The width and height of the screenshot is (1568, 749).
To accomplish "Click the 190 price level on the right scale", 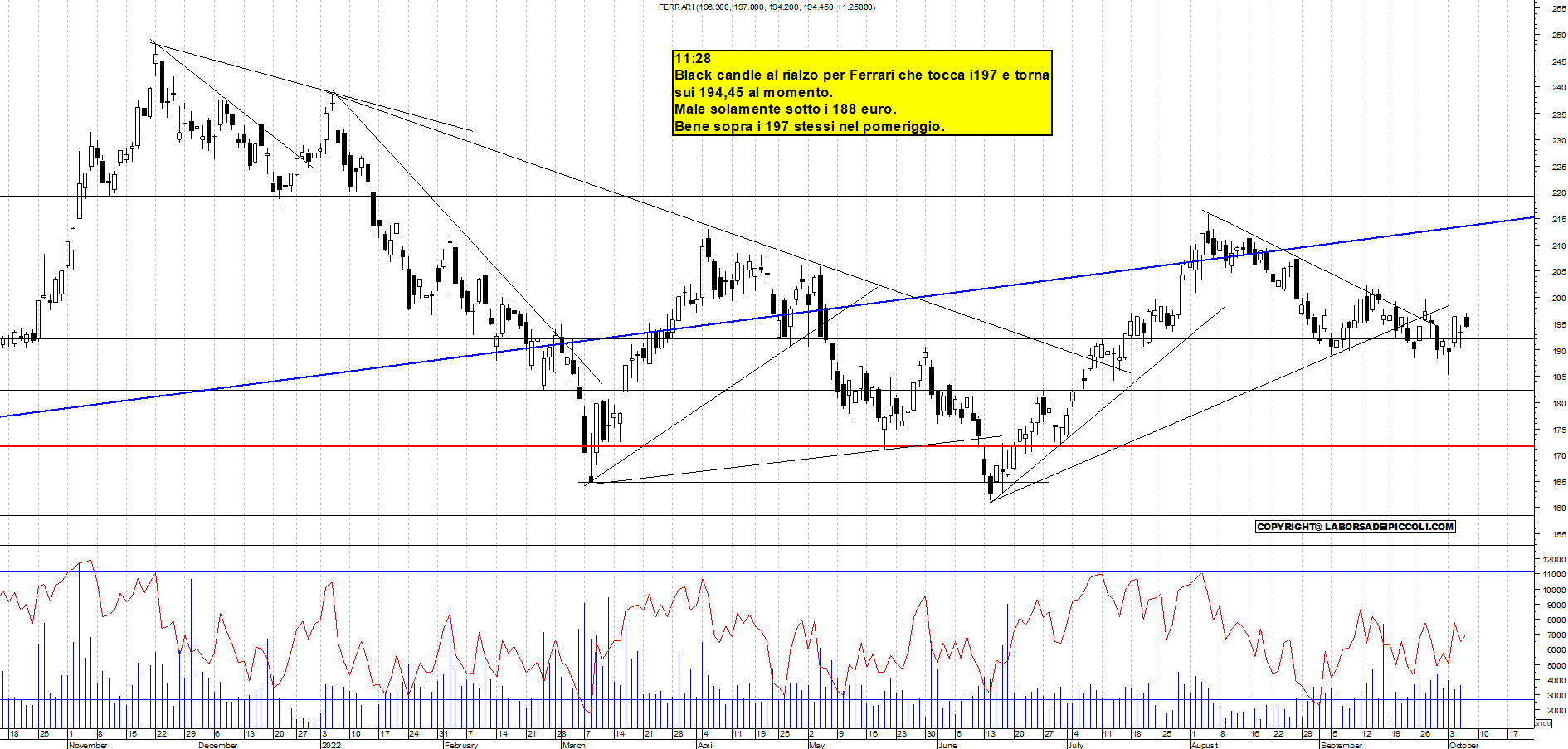I will click(x=1559, y=351).
